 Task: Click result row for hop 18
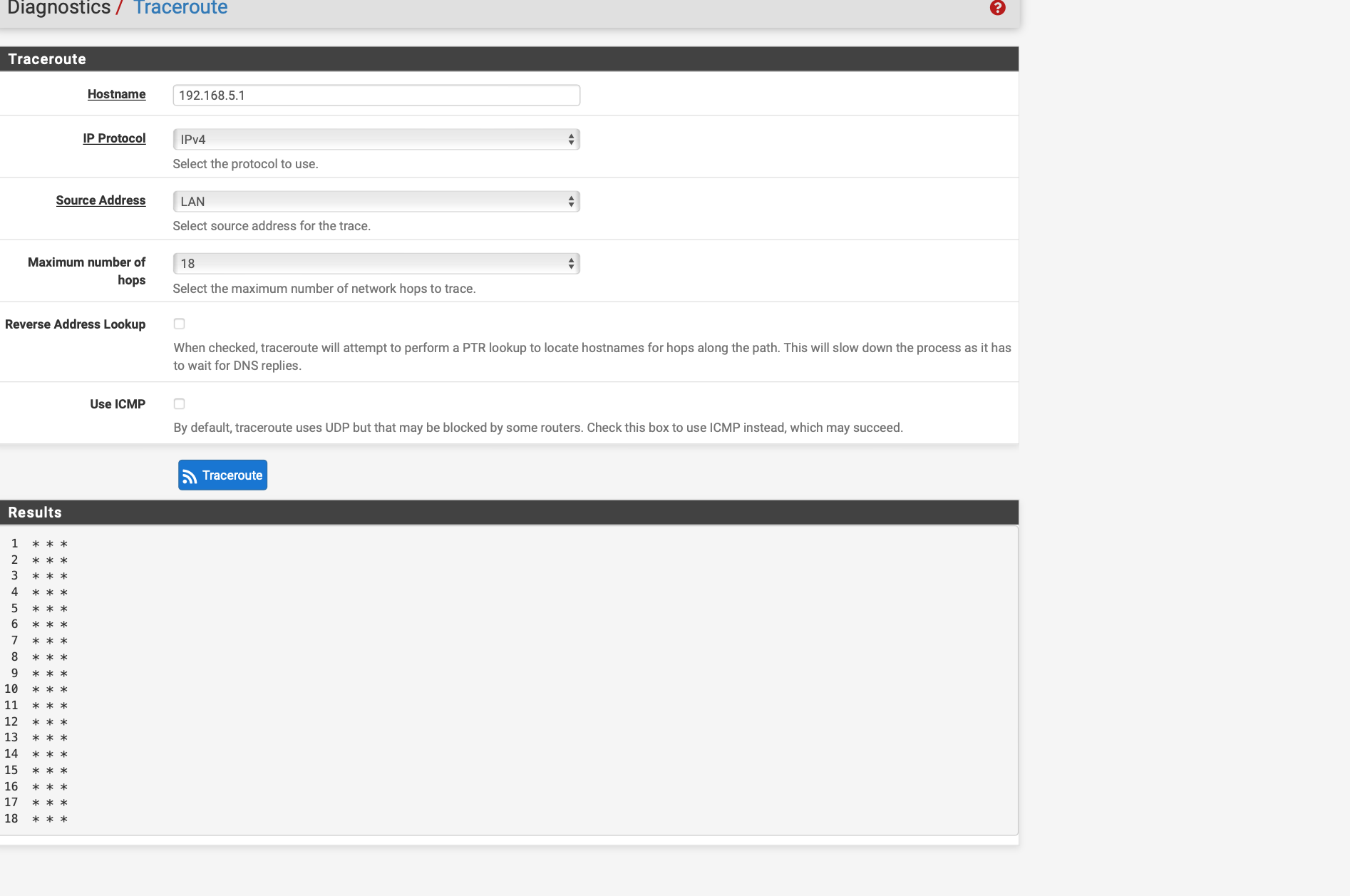[x=36, y=819]
